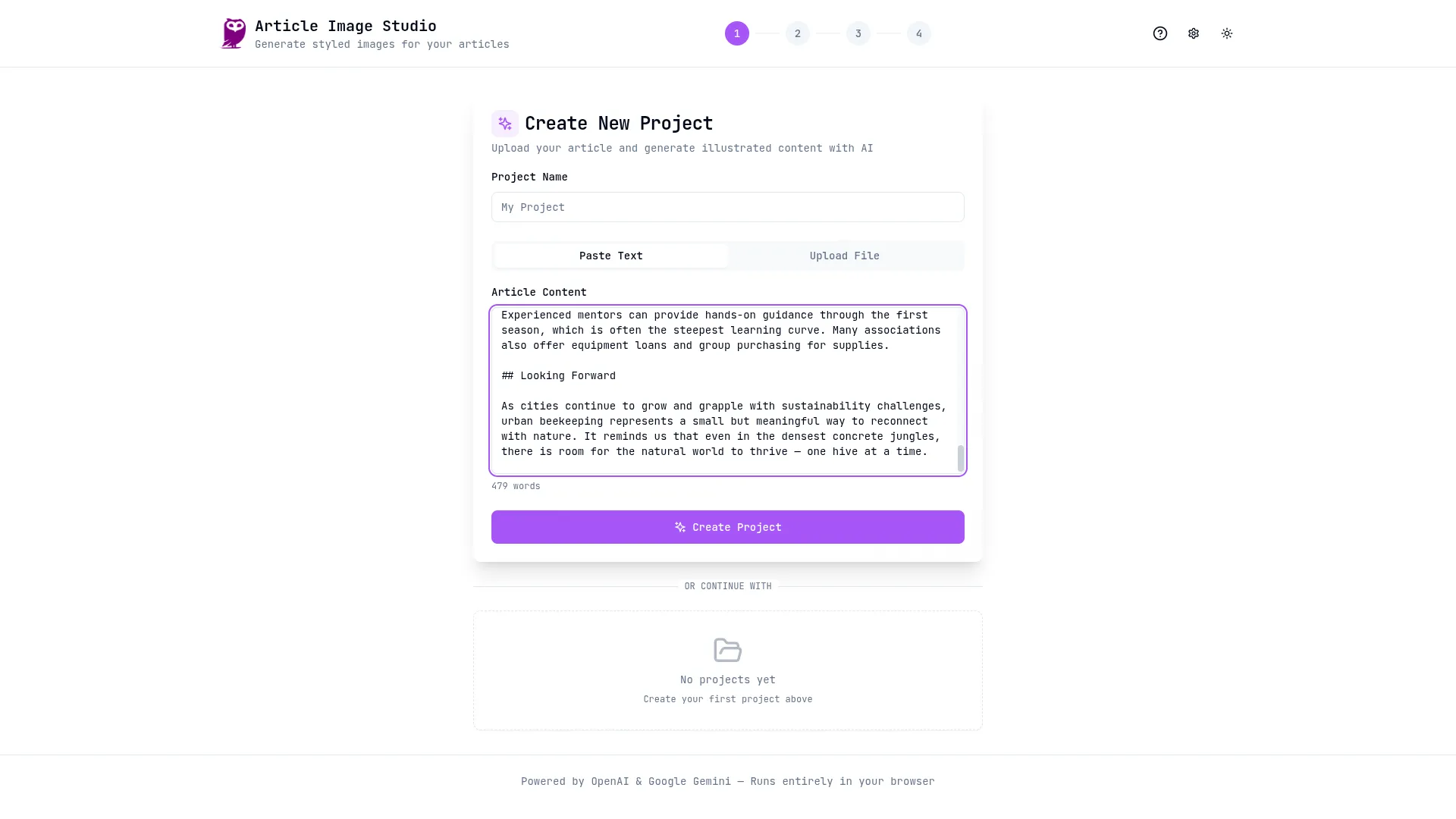Viewport: 1456px width, 819px height.
Task: Click the Project Name field label
Action: pos(529,177)
